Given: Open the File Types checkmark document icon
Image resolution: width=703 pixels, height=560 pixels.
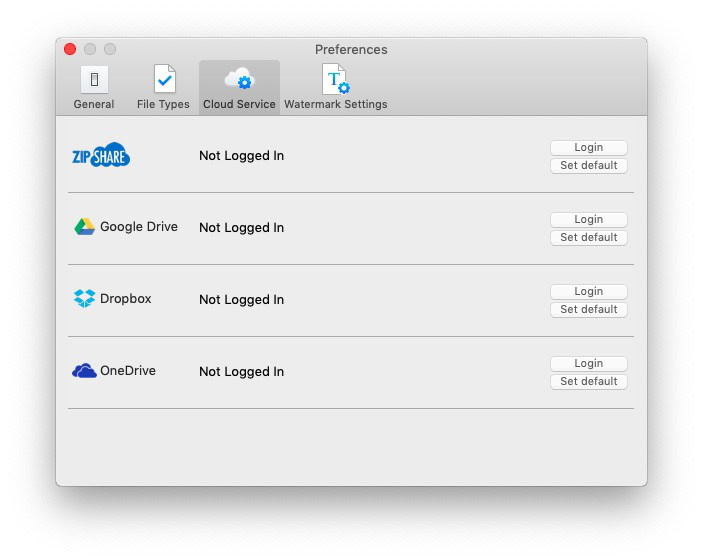Looking at the screenshot, I should (165, 79).
